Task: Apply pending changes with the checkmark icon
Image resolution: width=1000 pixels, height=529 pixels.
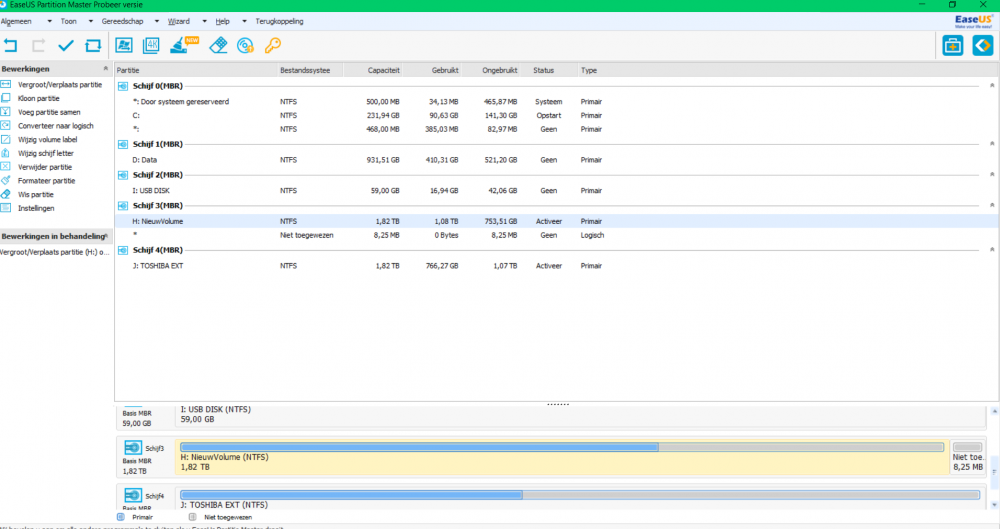Action: point(66,45)
